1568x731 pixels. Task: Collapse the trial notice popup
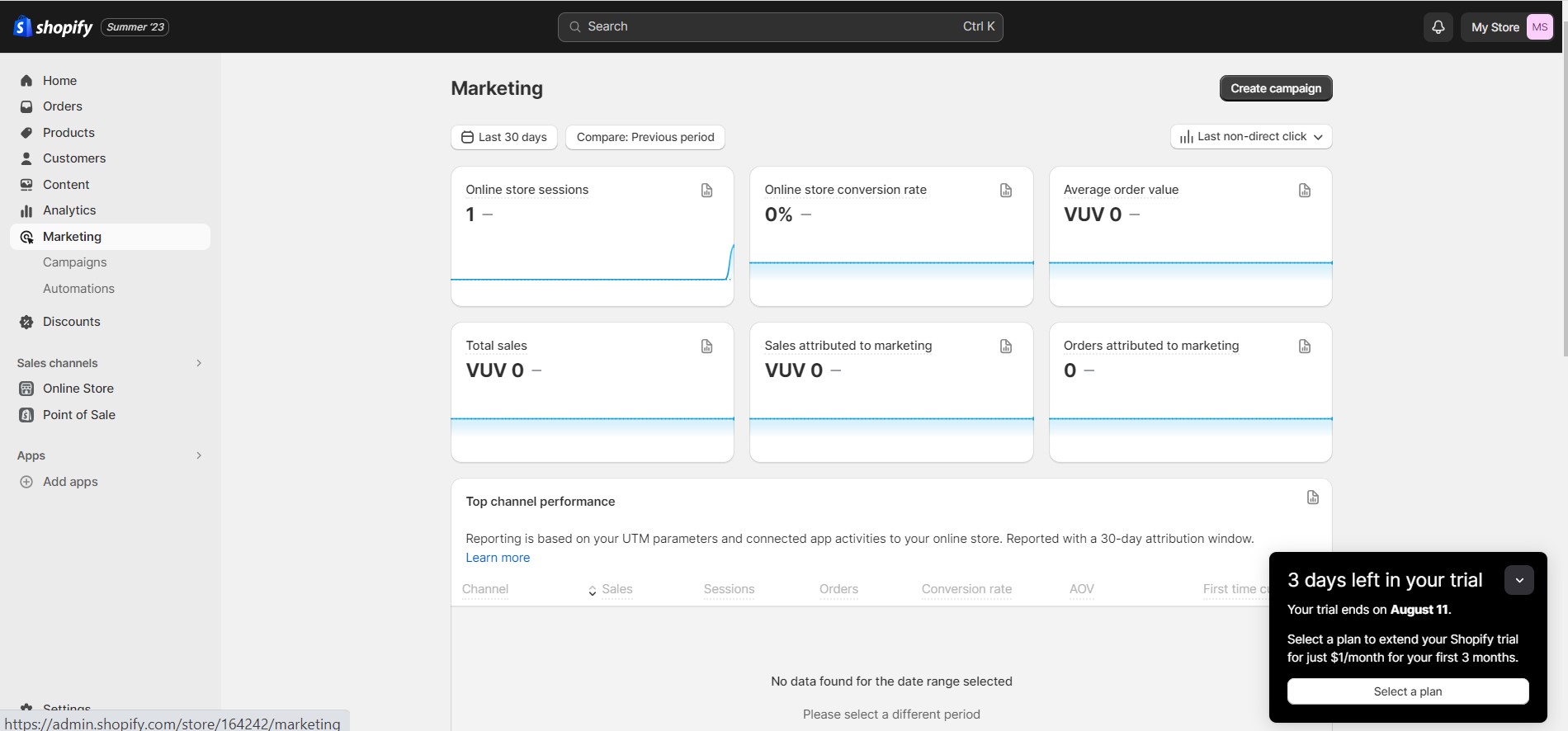(x=1518, y=580)
